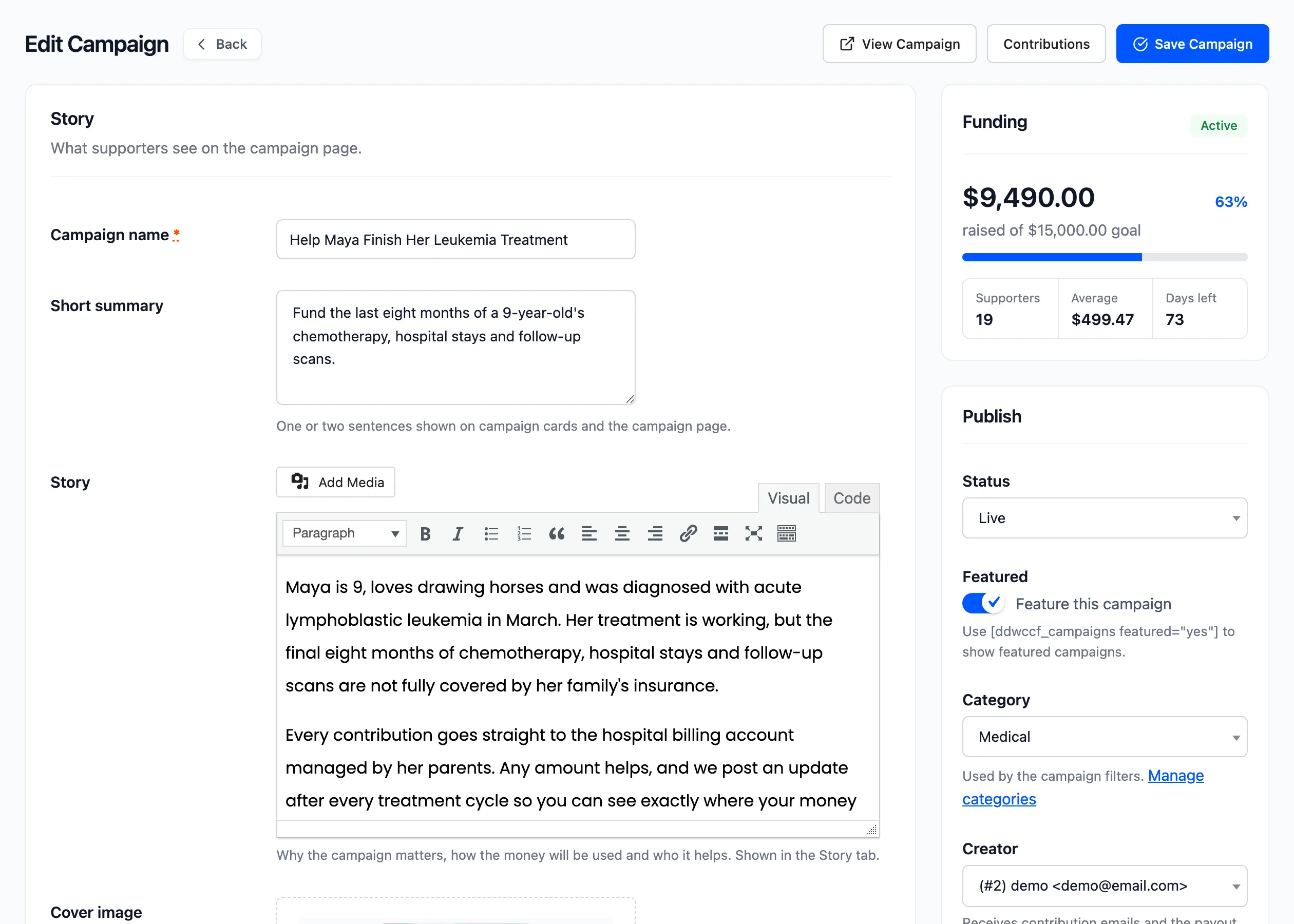The image size is (1294, 924).
Task: Grab the story editor resize handle
Action: [x=871, y=830]
